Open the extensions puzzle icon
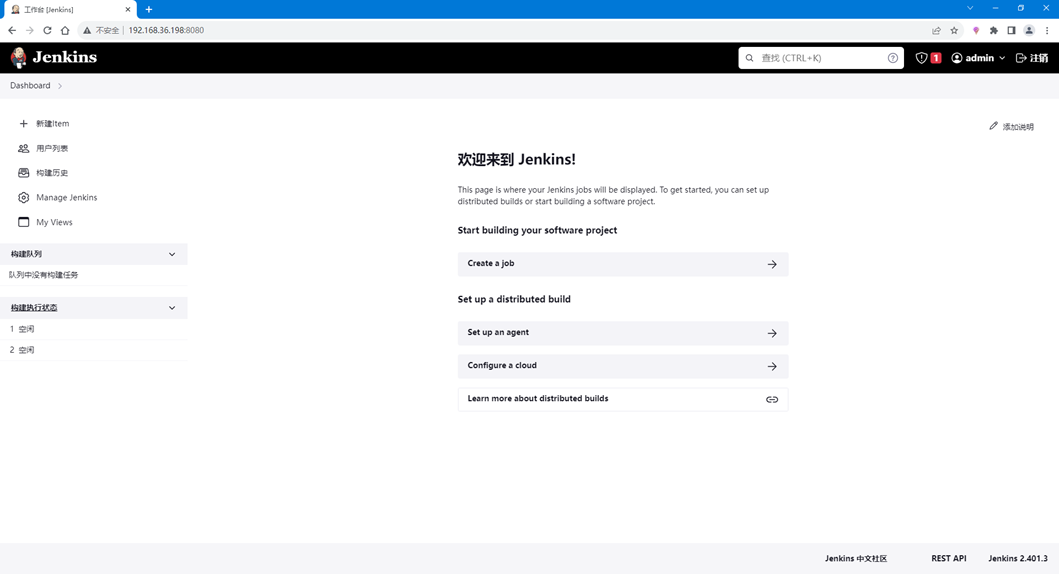This screenshot has width=1059, height=574. pyautogui.click(x=993, y=30)
